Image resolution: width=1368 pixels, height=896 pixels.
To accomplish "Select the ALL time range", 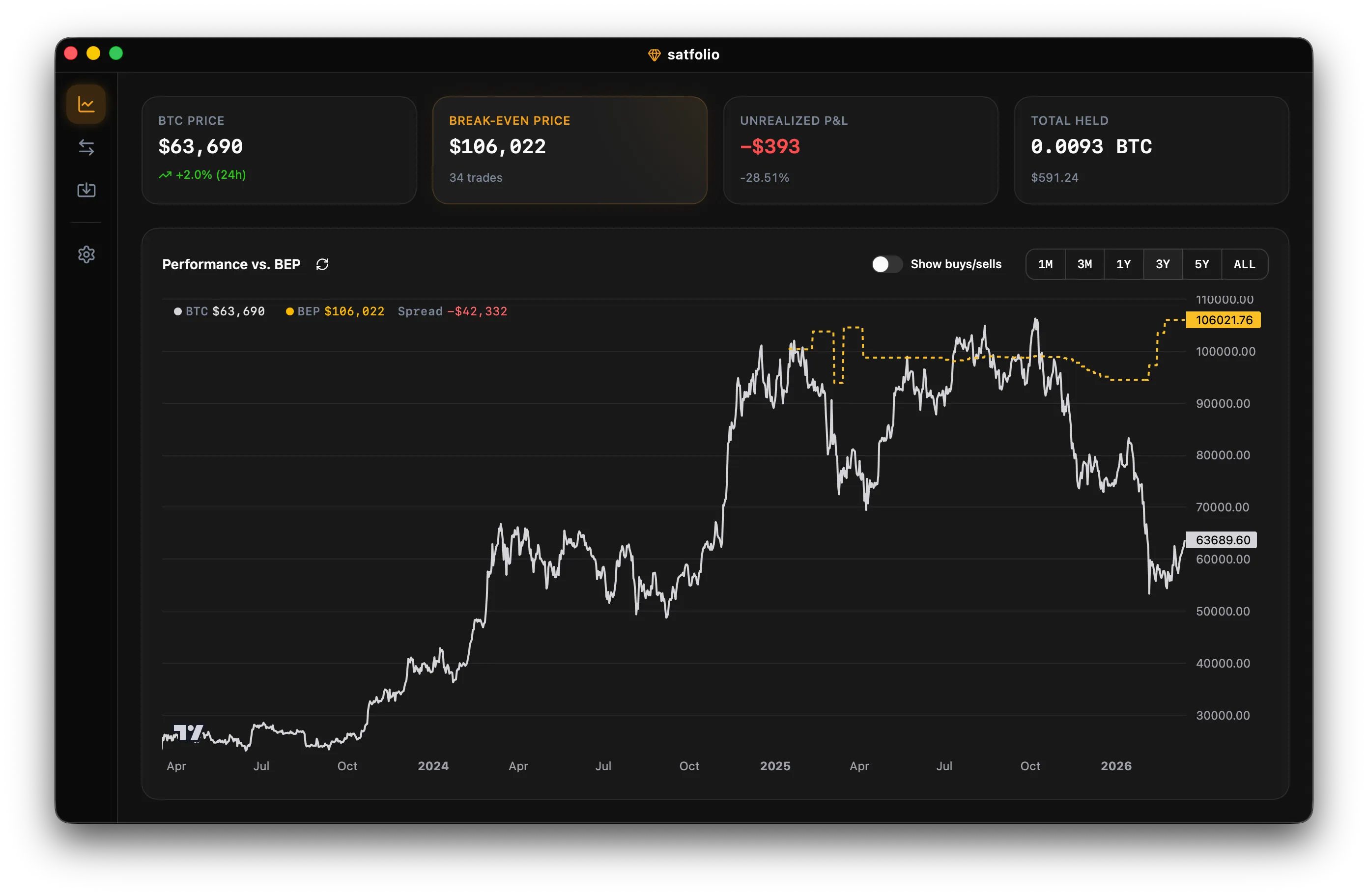I will [1245, 264].
